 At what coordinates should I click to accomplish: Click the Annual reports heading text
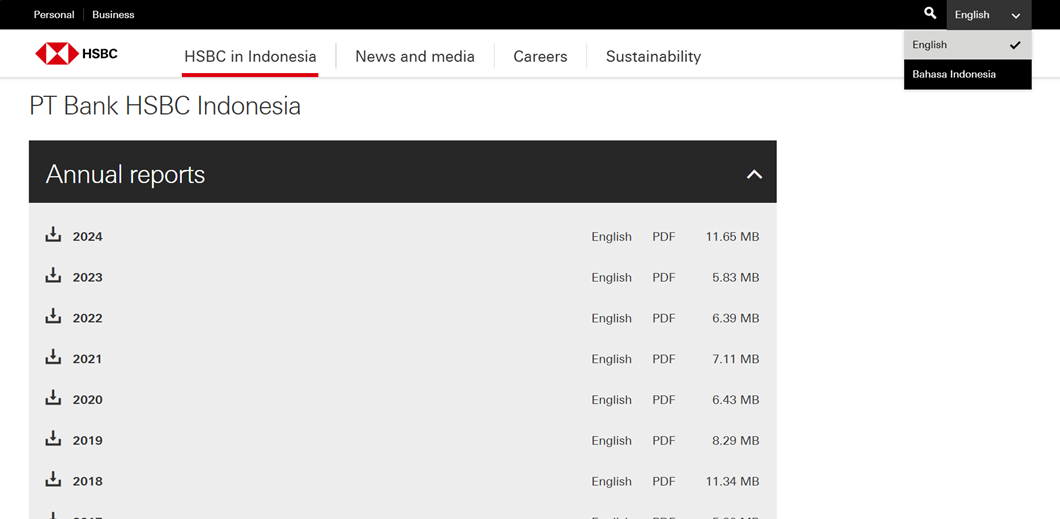click(x=125, y=175)
